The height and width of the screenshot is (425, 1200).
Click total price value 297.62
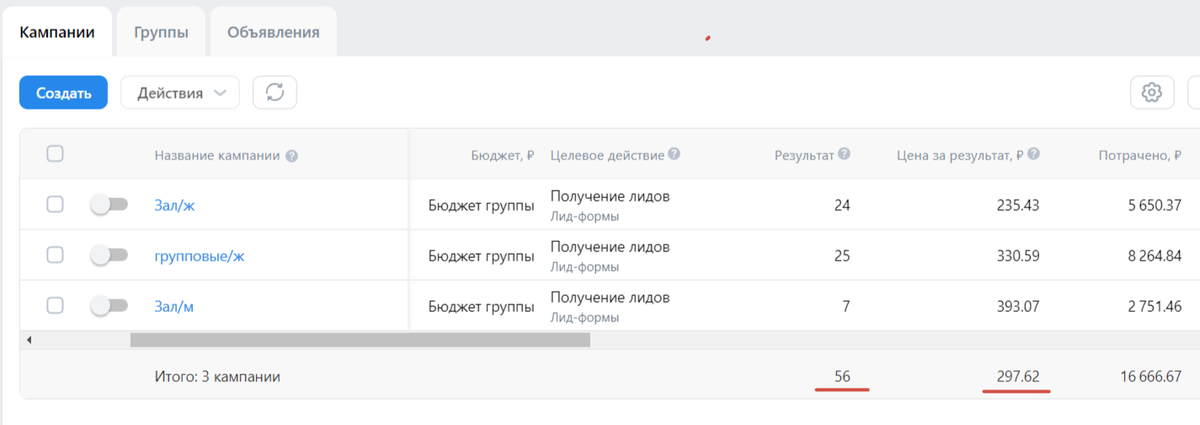(x=1018, y=377)
